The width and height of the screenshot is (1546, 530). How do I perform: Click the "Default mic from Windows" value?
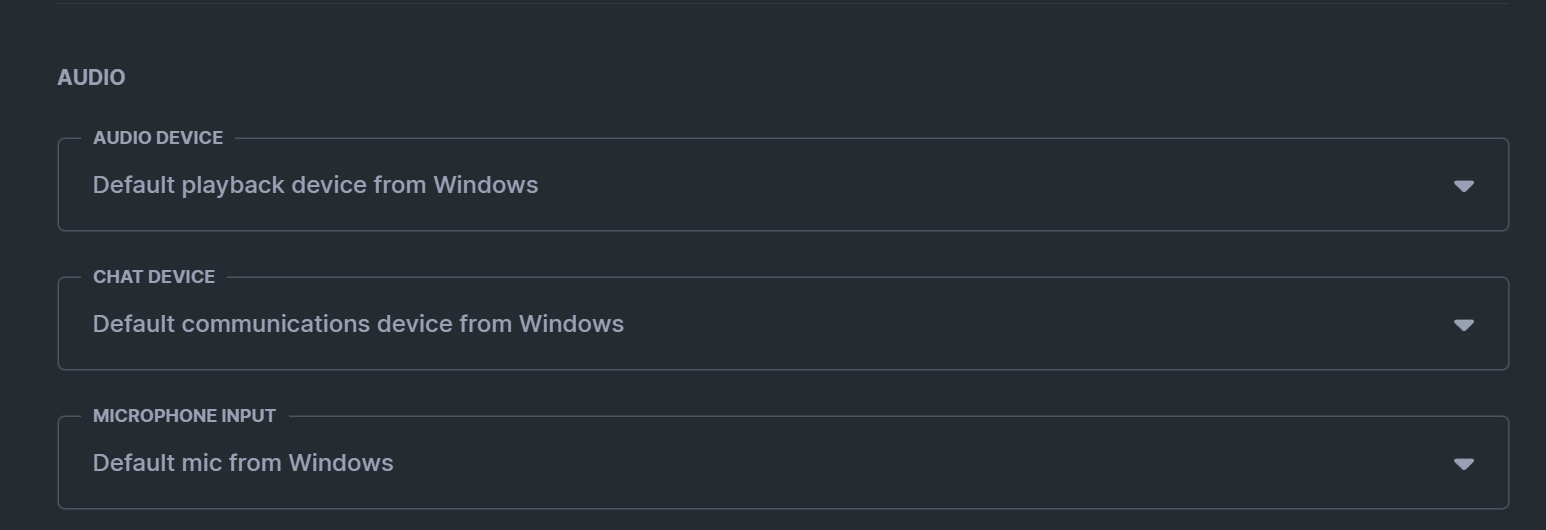coord(243,463)
